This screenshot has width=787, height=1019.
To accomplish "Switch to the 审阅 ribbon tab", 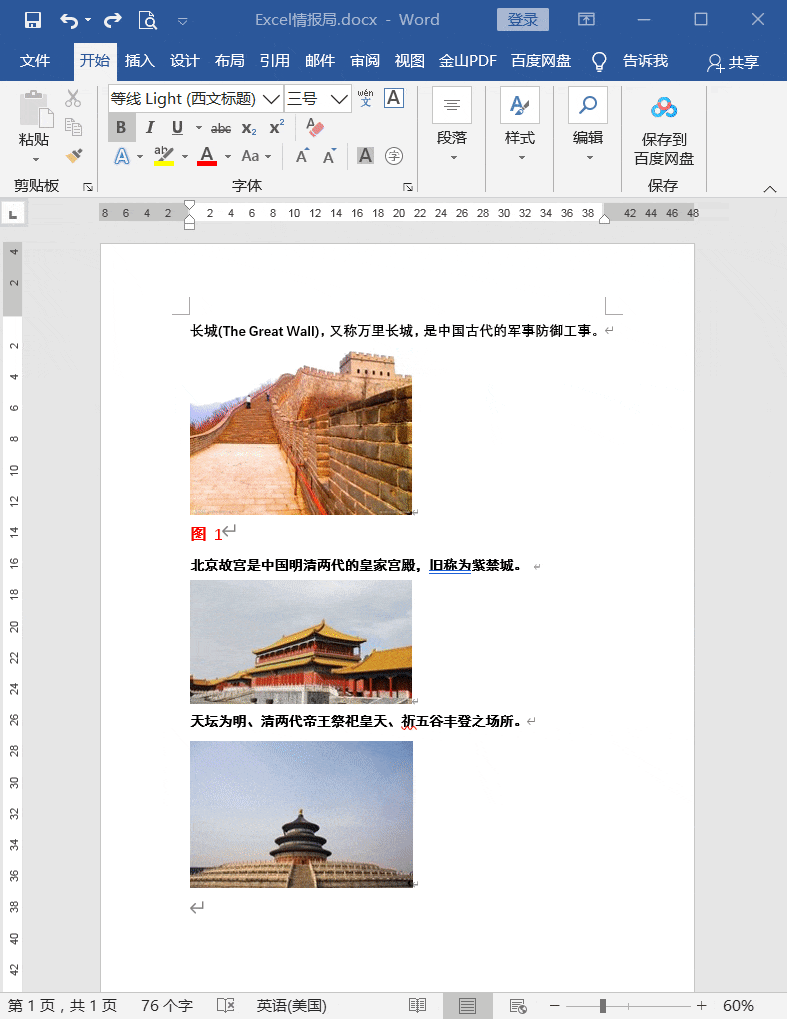I will [x=364, y=61].
